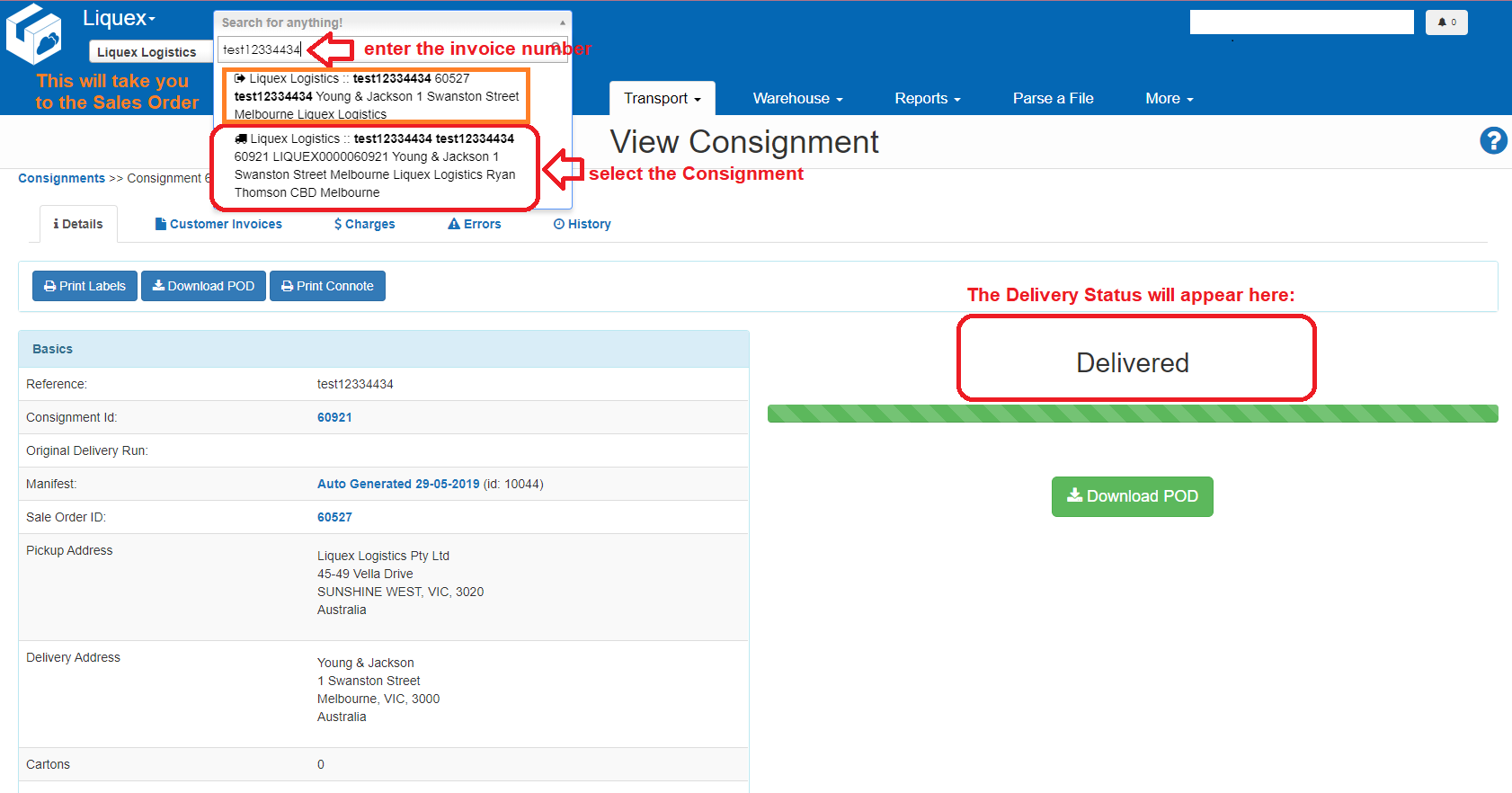Go to Parse a File

pyautogui.click(x=1054, y=98)
